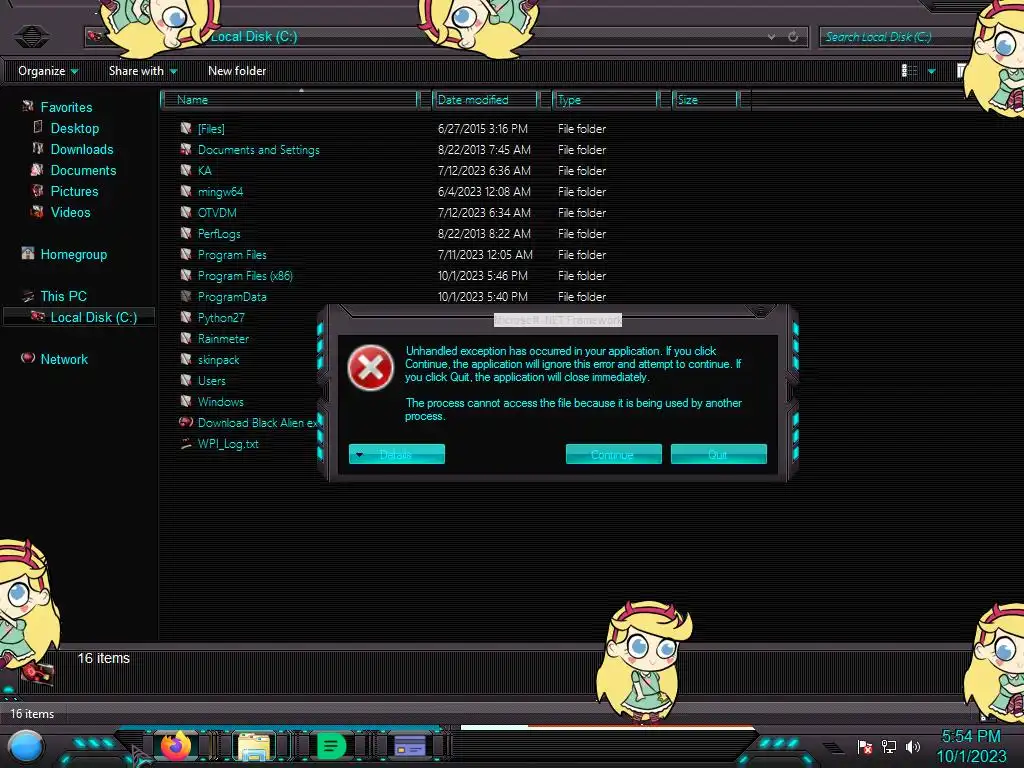The image size is (1024, 768).
Task: Click the Pictures icon in Favorites
Action: [x=38, y=191]
